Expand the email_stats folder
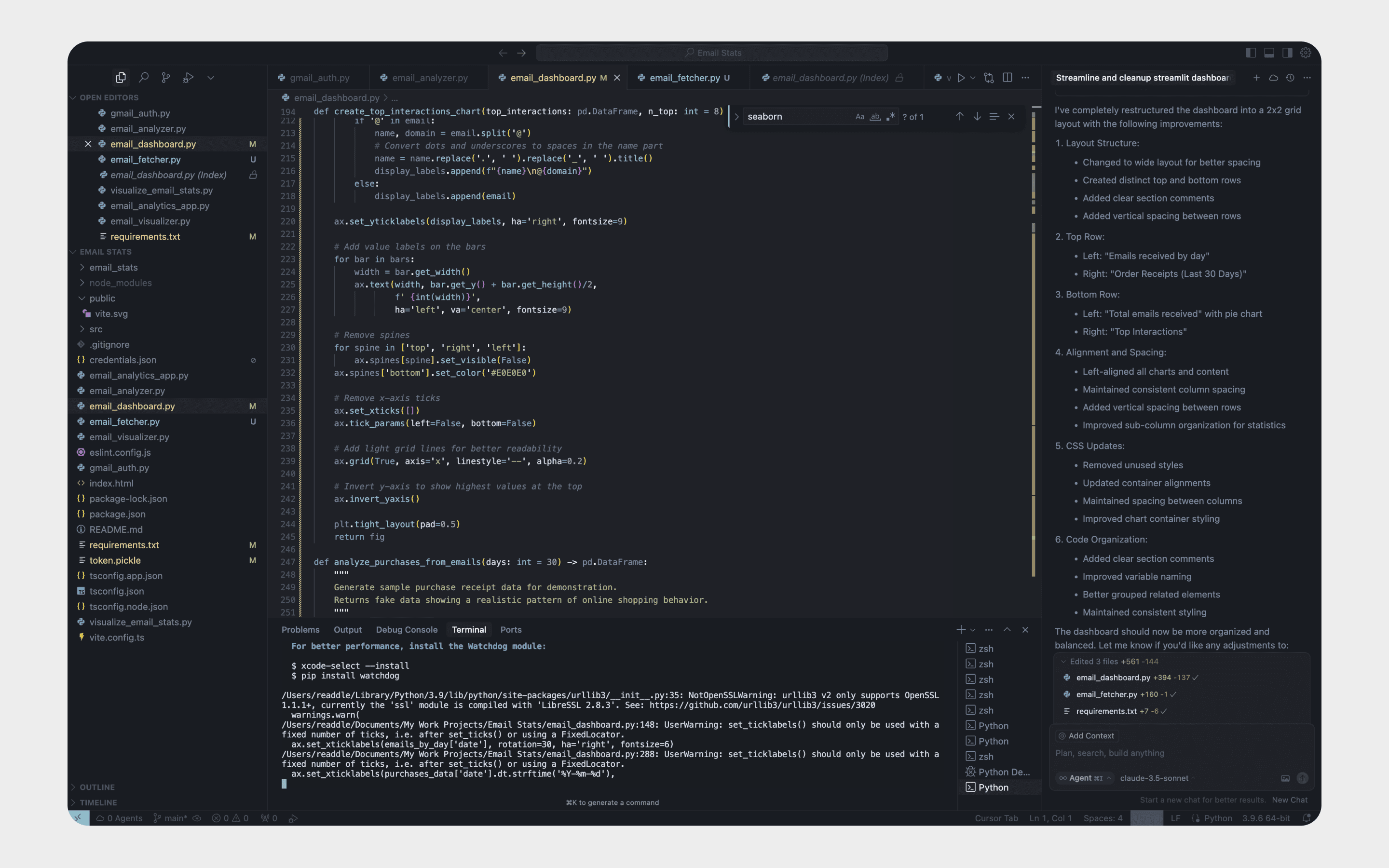This screenshot has height=868, width=1389. pyautogui.click(x=82, y=268)
